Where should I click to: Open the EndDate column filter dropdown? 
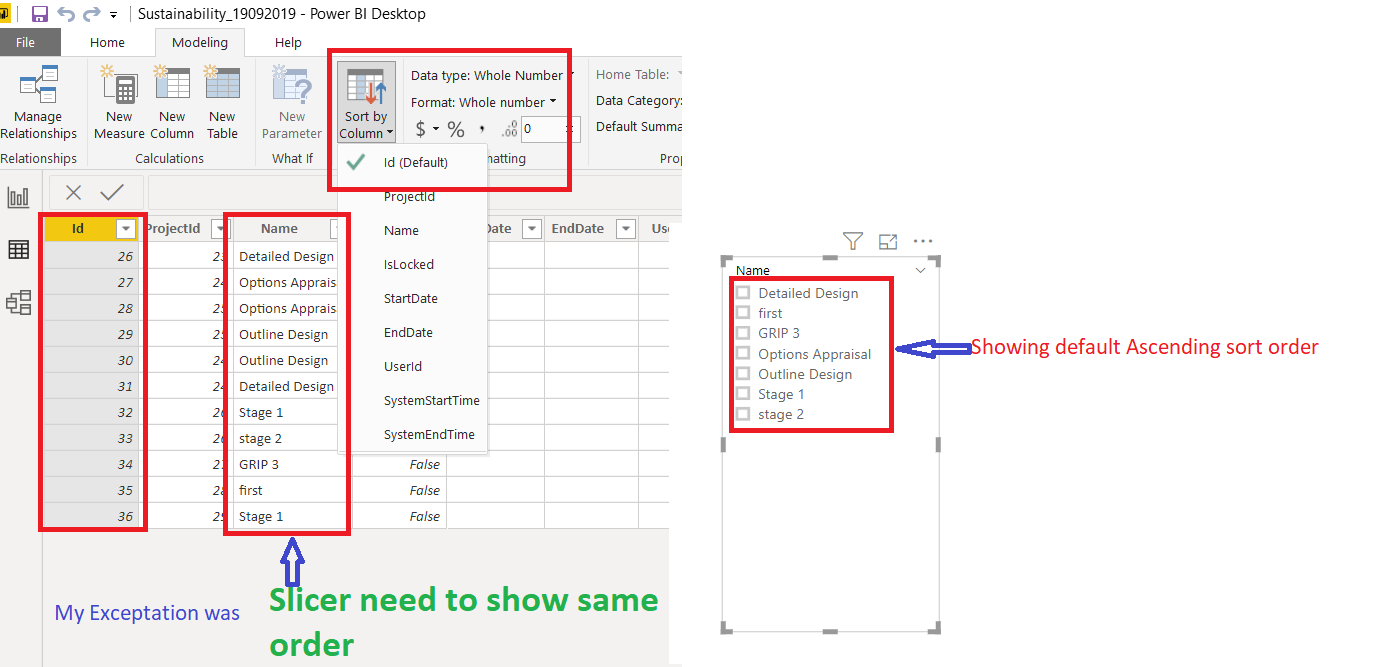[x=626, y=229]
